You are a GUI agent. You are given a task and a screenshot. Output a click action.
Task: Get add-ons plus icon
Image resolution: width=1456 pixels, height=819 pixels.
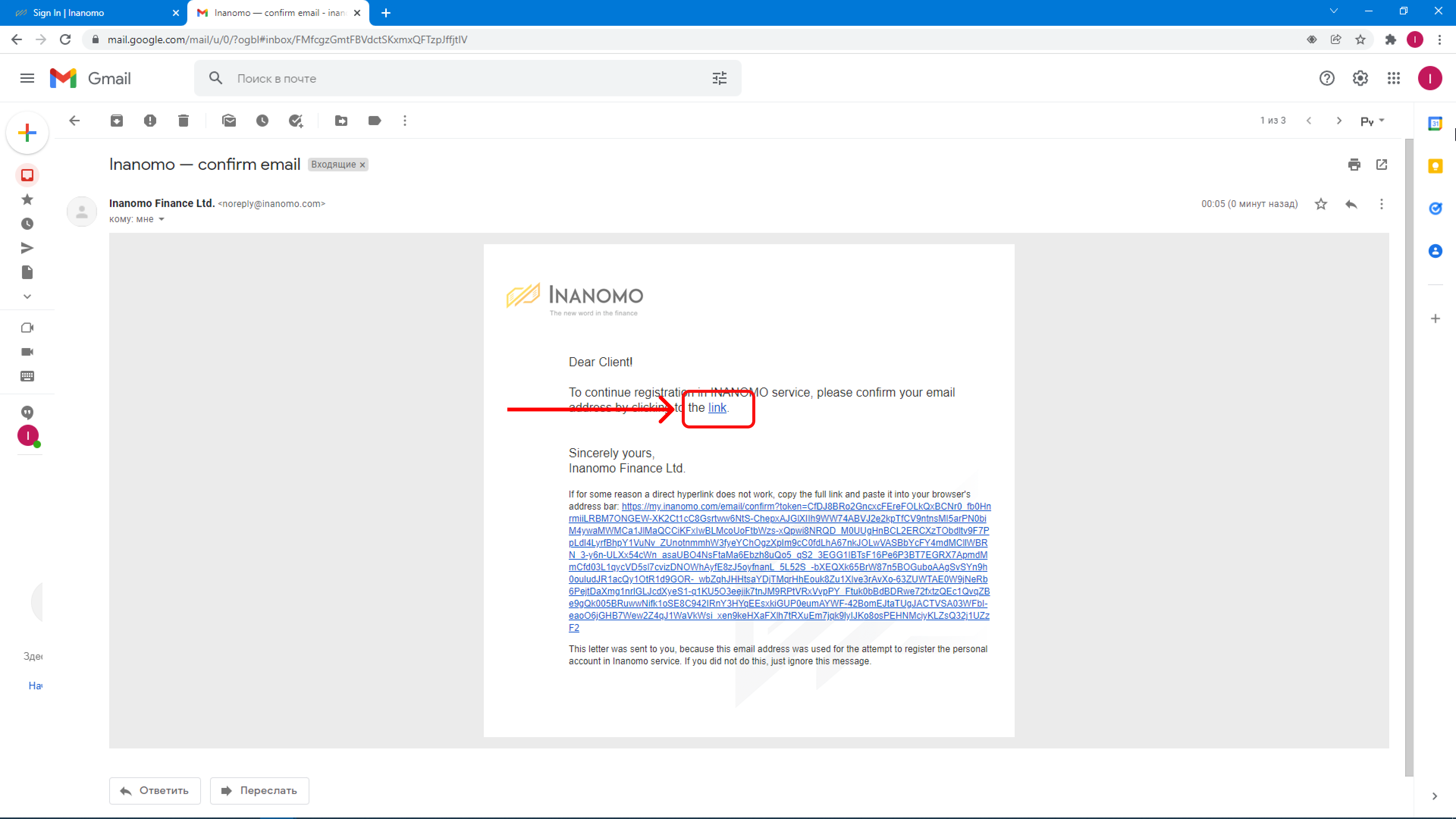[x=1435, y=319]
